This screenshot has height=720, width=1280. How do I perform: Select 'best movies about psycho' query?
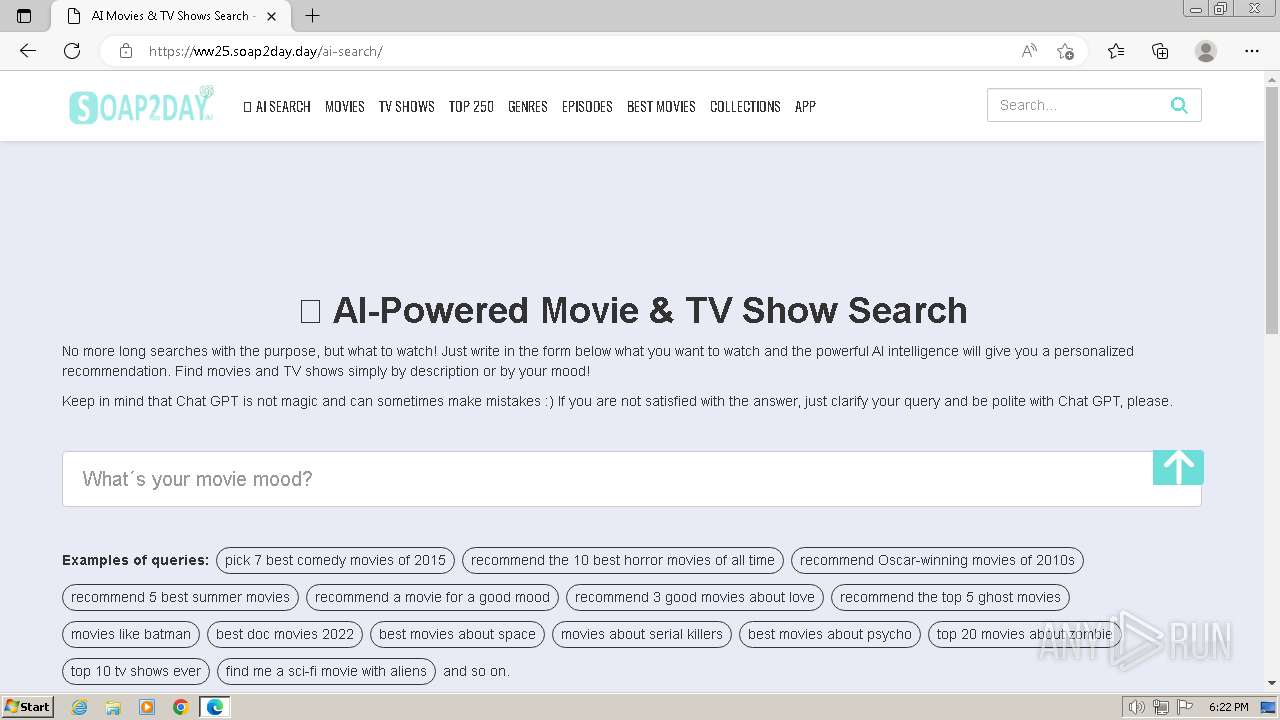(x=830, y=634)
